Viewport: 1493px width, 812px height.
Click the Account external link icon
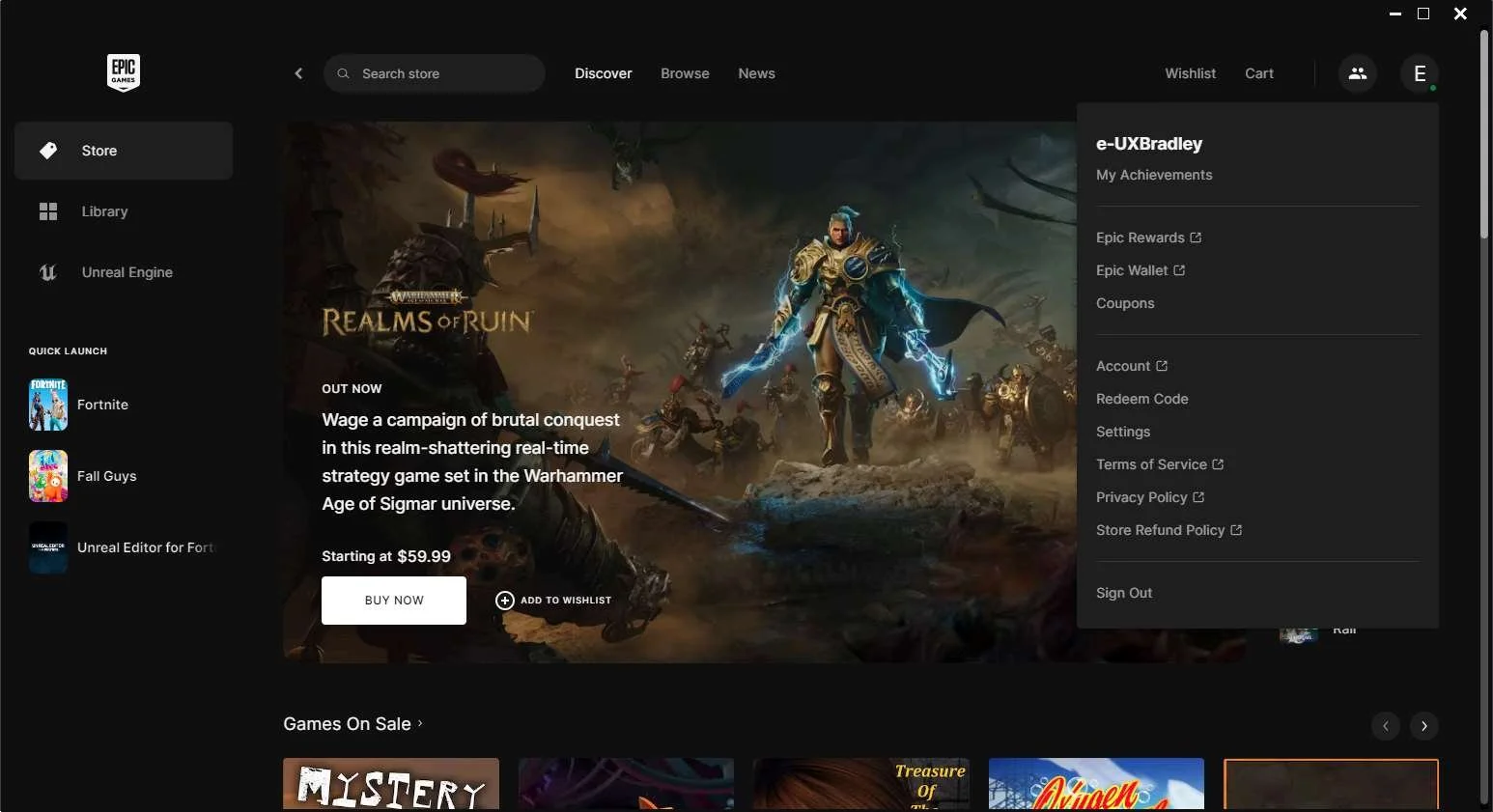tap(1162, 366)
